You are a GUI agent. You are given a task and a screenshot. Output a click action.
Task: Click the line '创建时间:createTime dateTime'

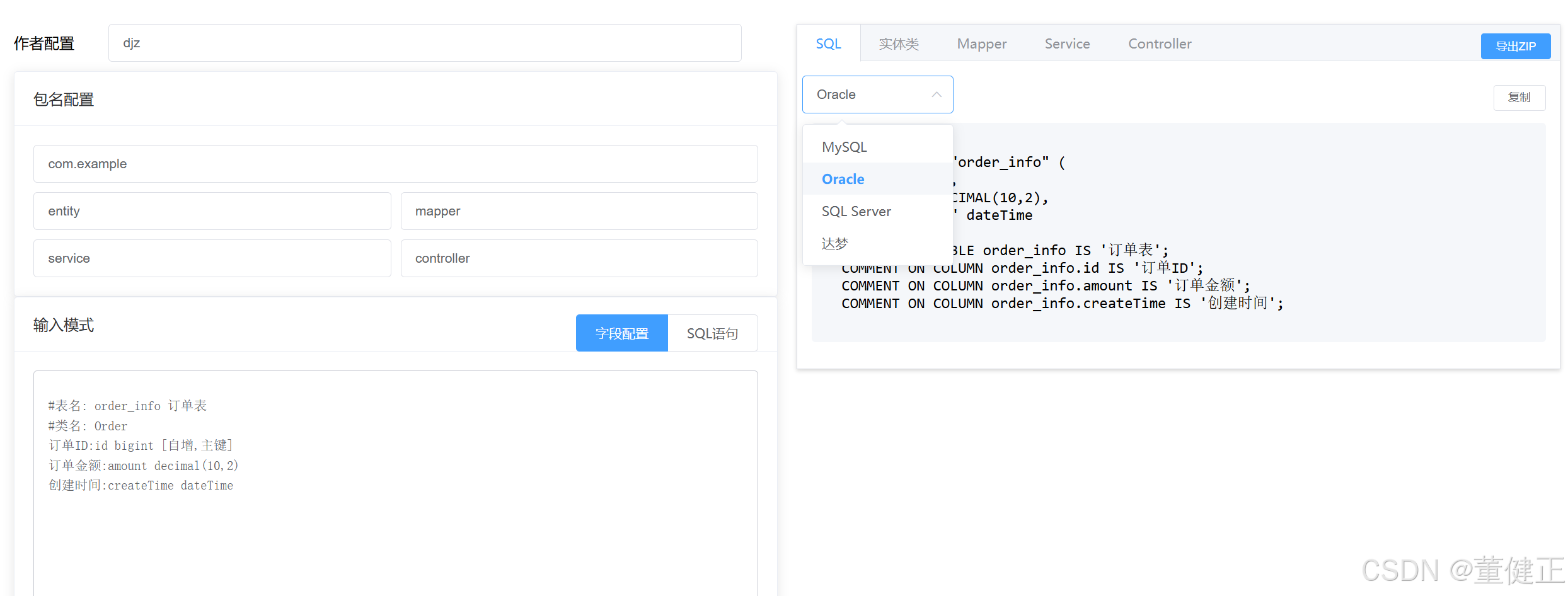(141, 485)
